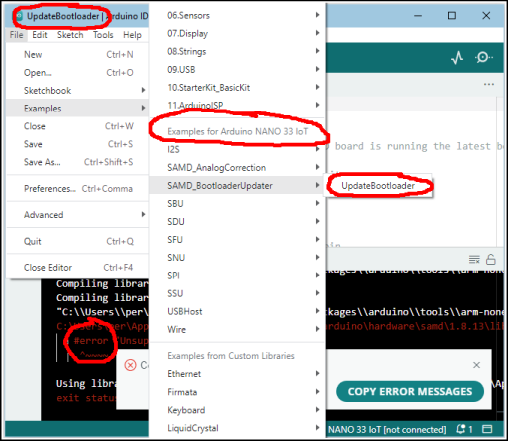Image resolution: width=508 pixels, height=441 pixels.
Task: Open the Serial Plotter icon
Action: tap(457, 58)
